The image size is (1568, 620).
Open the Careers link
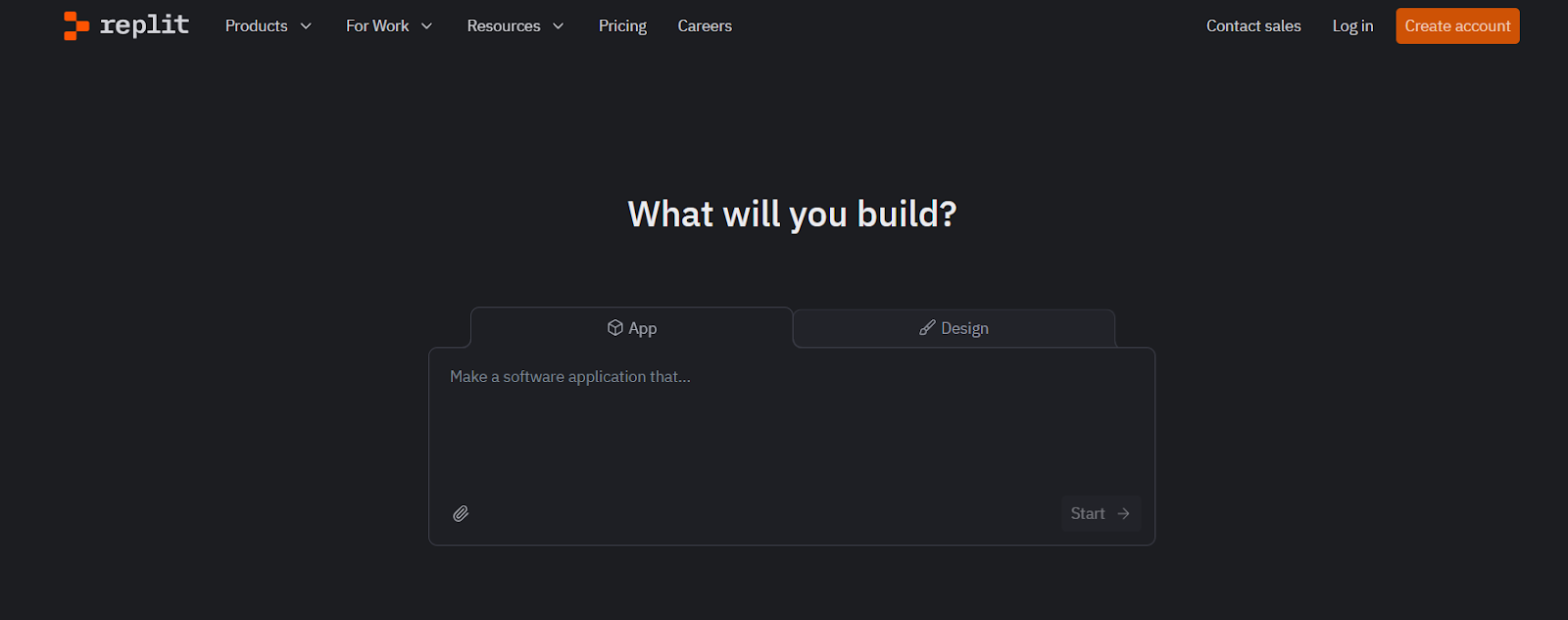[x=705, y=26]
